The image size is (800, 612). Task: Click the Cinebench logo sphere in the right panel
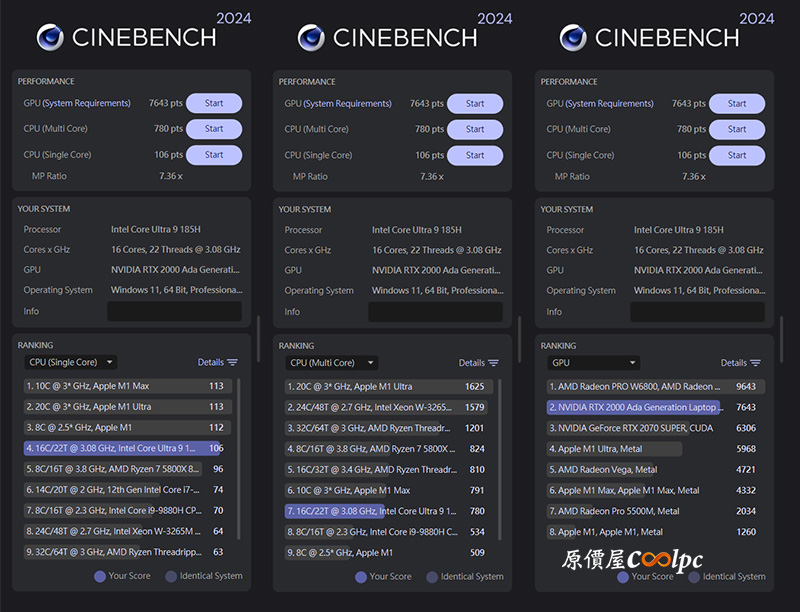[x=573, y=38]
